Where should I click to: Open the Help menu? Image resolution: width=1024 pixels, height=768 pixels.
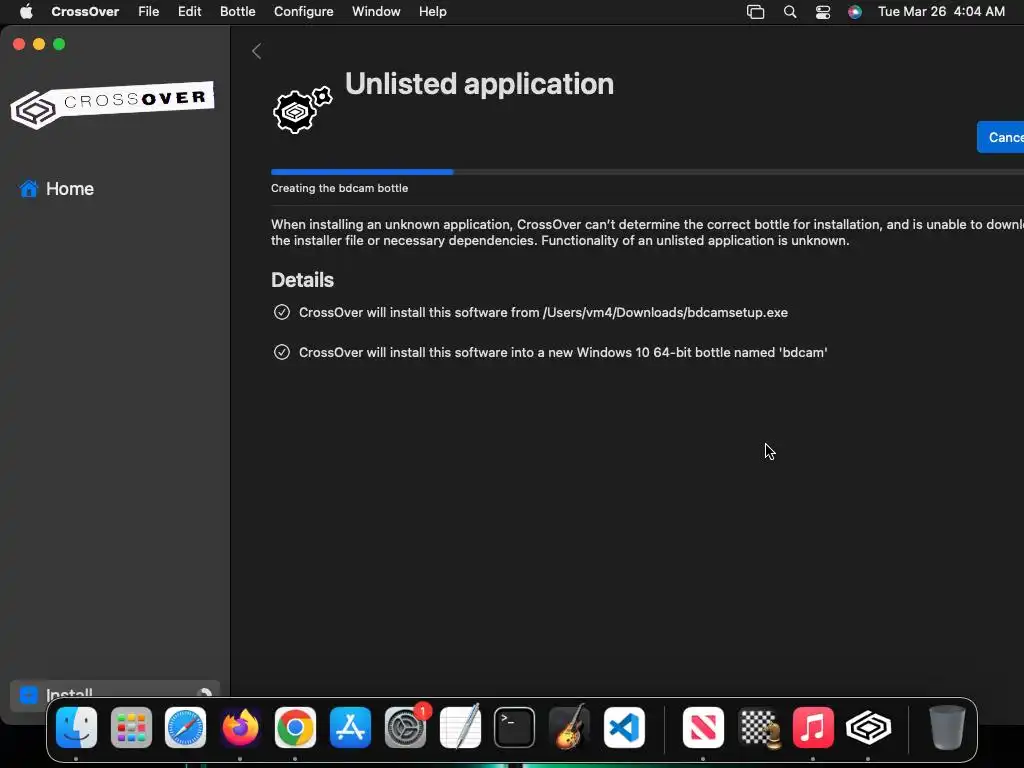click(432, 11)
